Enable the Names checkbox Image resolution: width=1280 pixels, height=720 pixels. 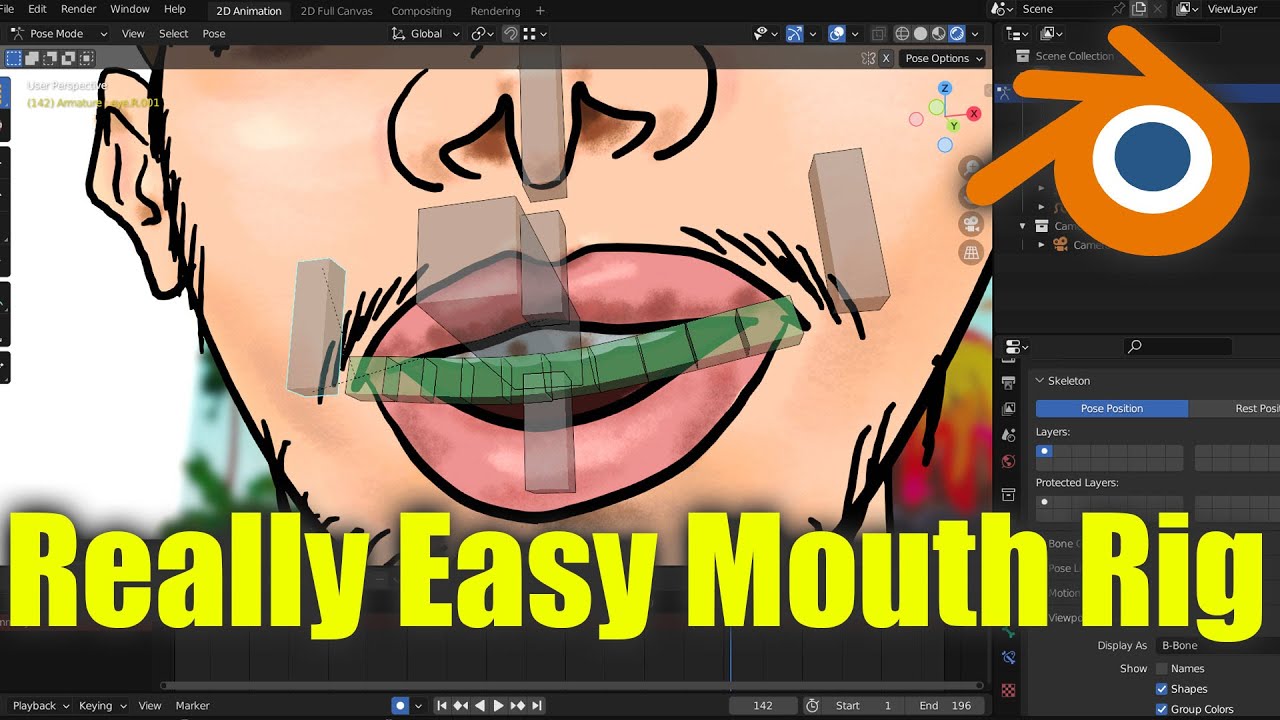point(1162,668)
